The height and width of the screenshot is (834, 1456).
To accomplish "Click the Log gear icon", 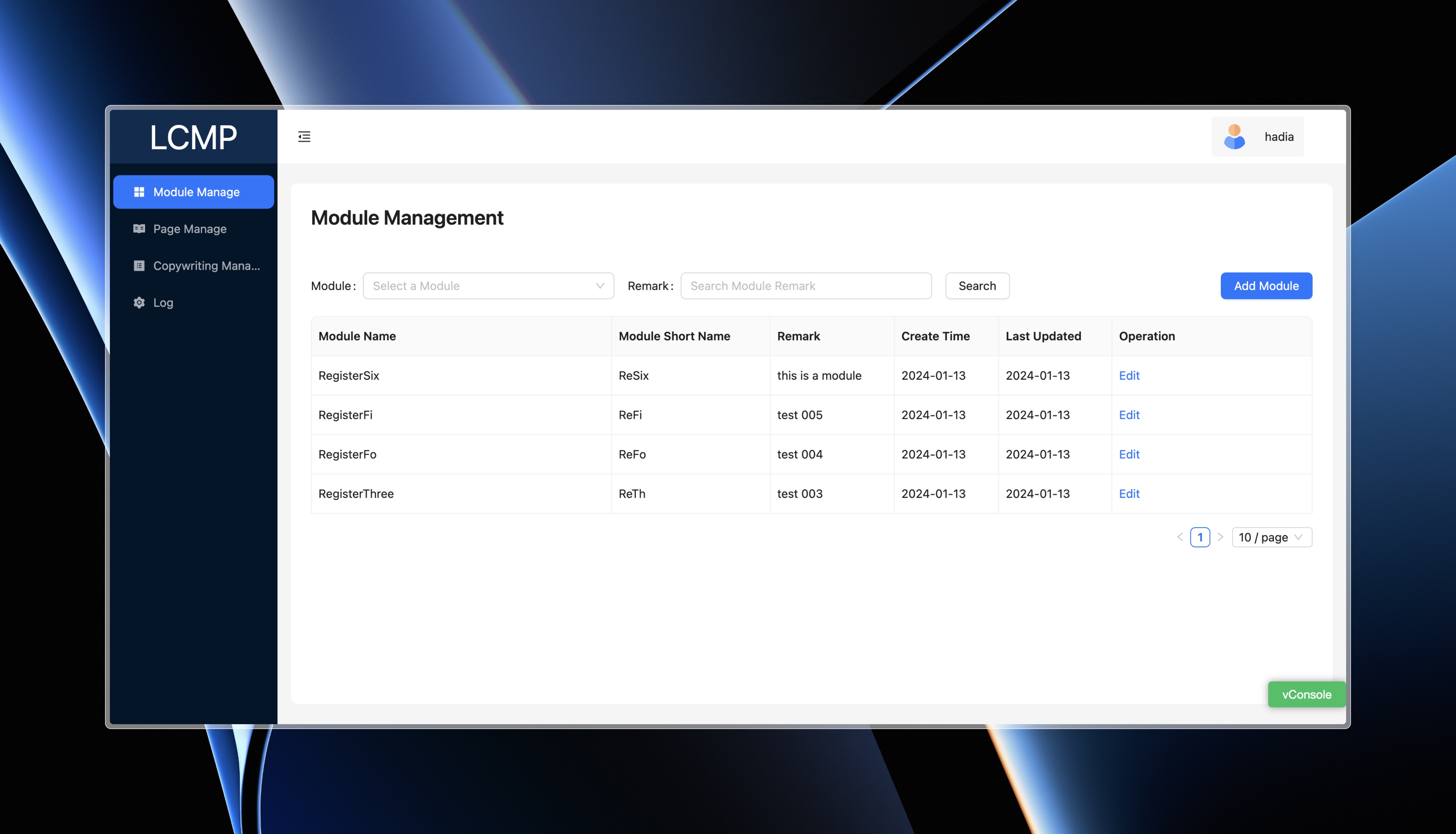I will pyautogui.click(x=139, y=302).
